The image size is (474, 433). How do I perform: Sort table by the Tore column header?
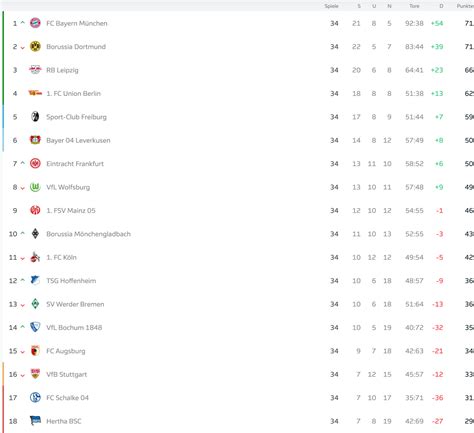coord(414,6)
